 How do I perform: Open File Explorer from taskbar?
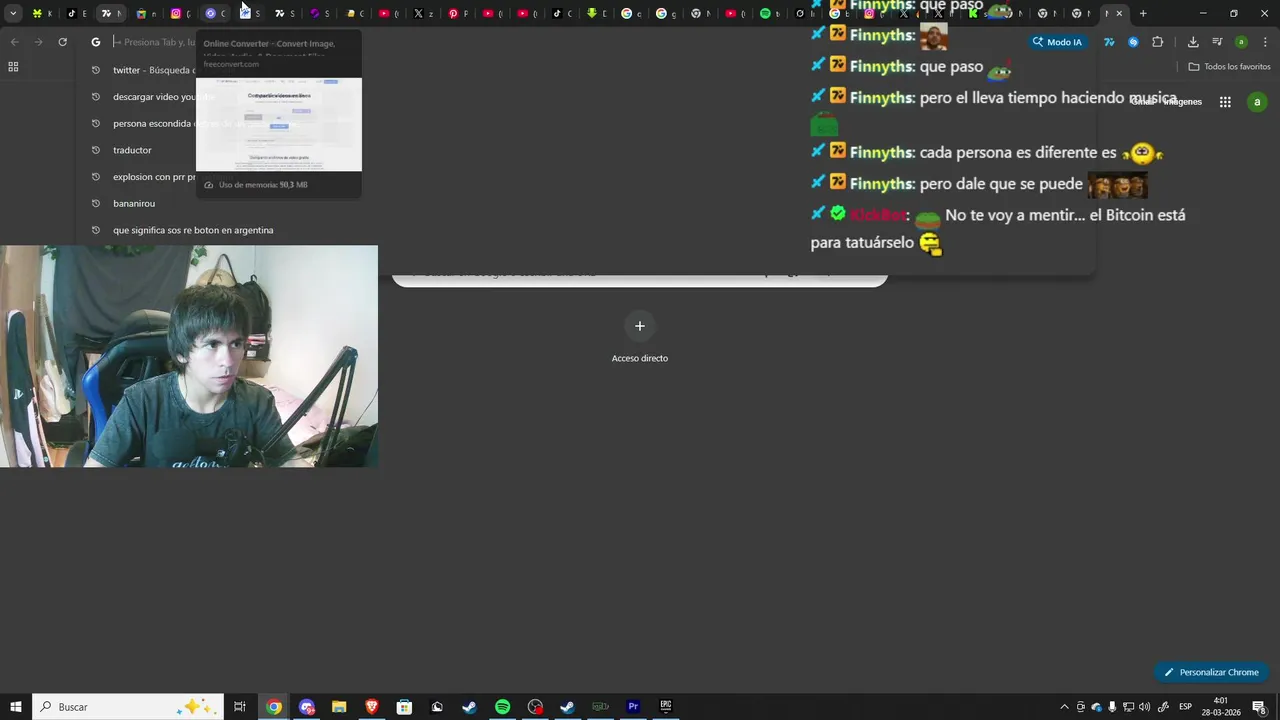339,707
